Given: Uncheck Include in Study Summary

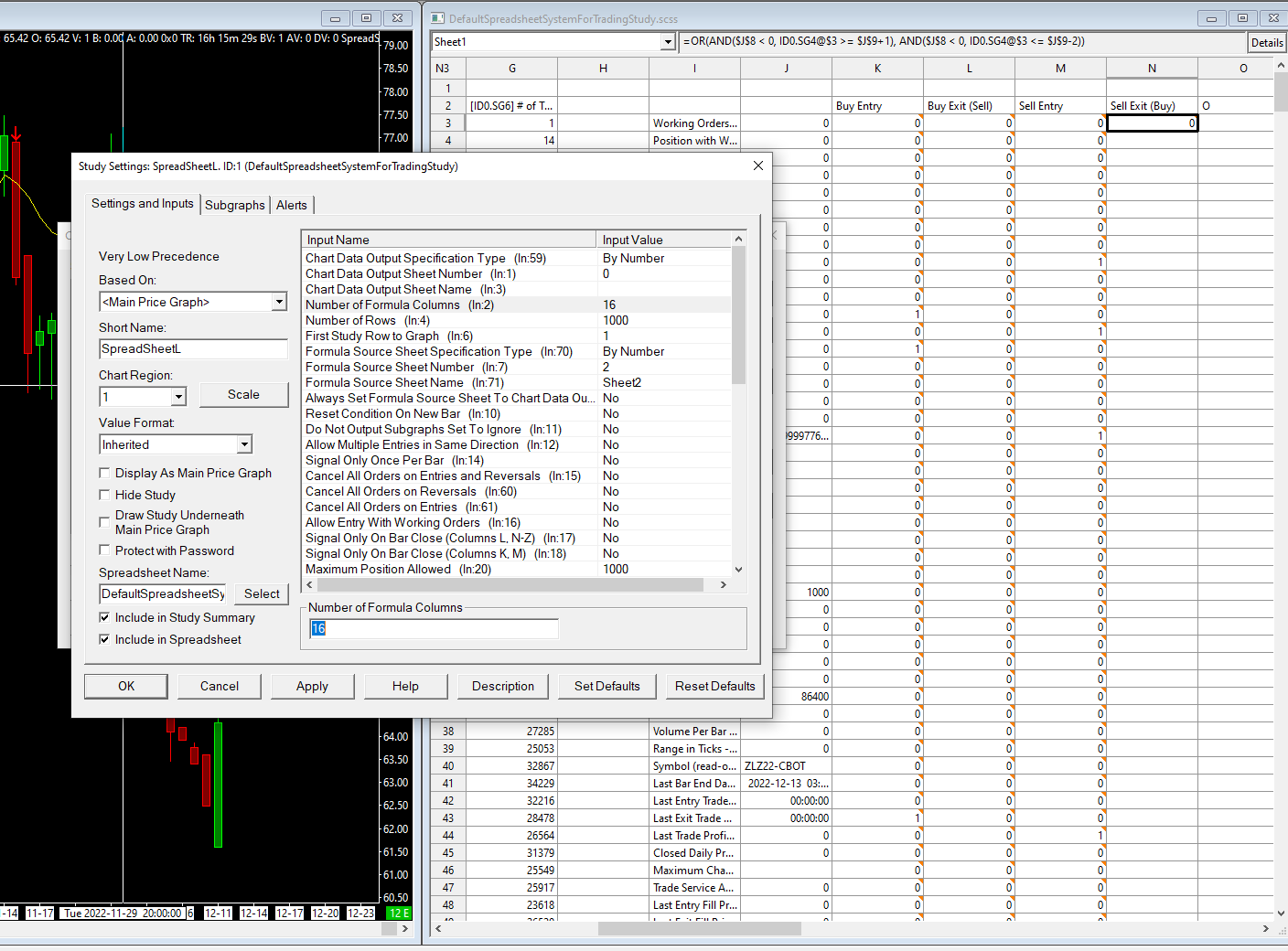Looking at the screenshot, I should pyautogui.click(x=104, y=617).
